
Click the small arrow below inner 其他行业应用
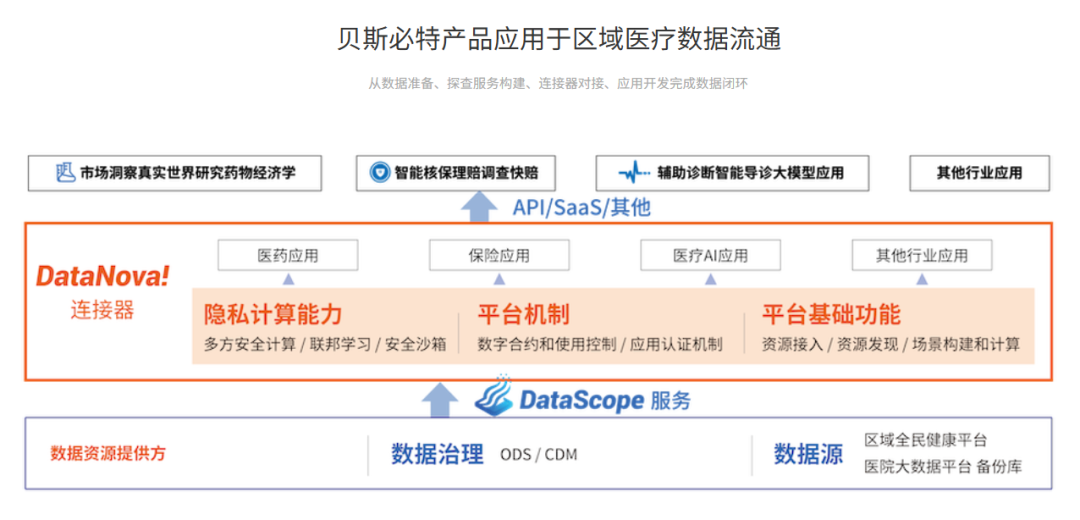point(922,280)
